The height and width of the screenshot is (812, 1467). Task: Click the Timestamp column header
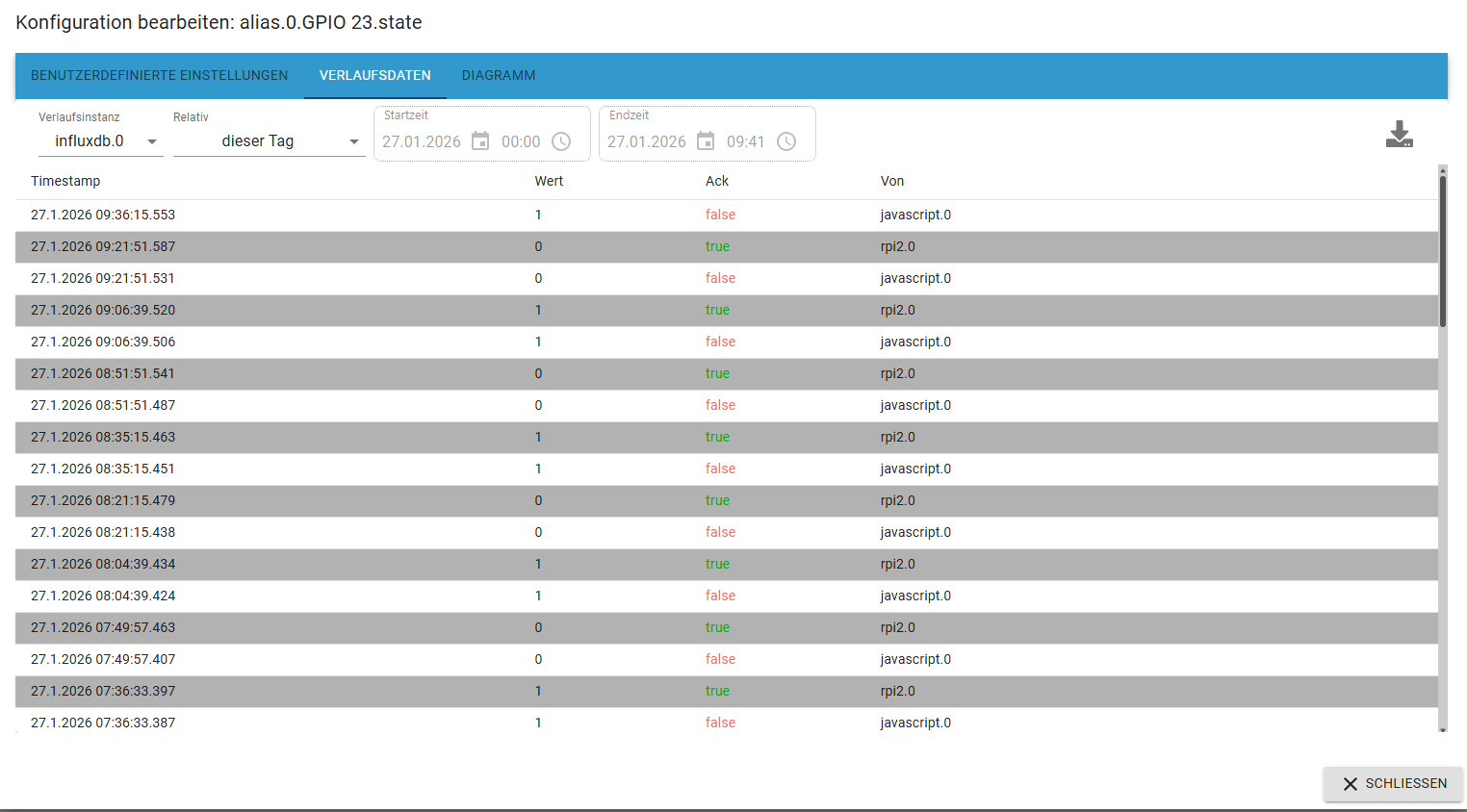click(65, 181)
